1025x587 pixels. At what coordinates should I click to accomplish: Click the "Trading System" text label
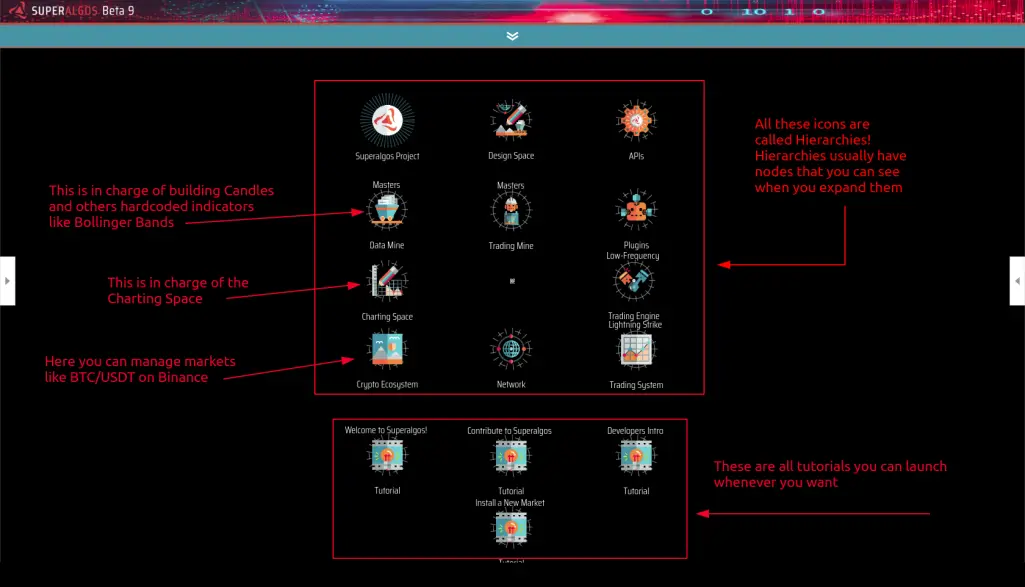[x=636, y=385]
